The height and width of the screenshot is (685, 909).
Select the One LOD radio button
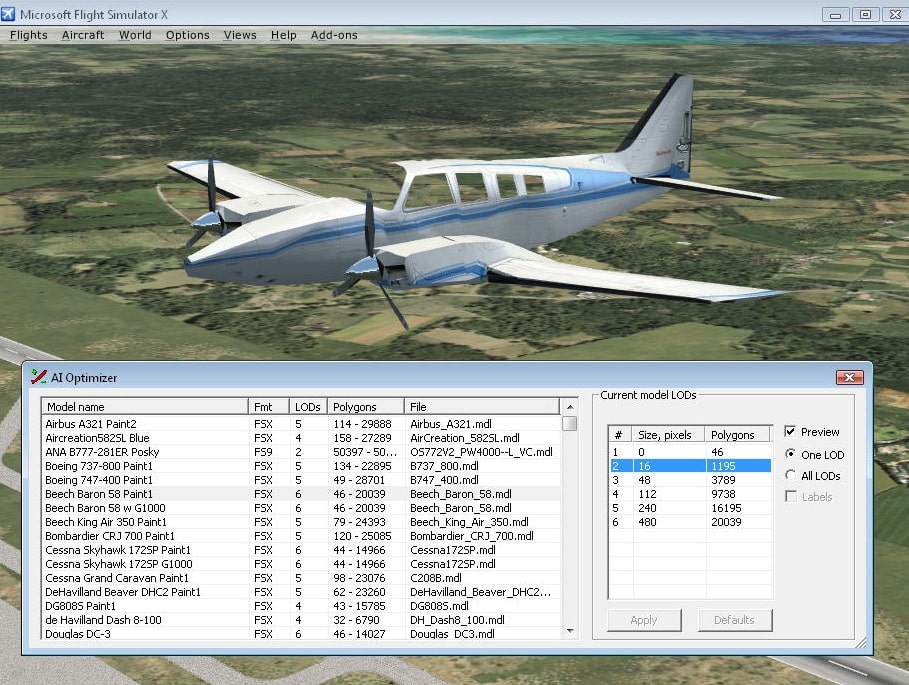pyautogui.click(x=791, y=455)
